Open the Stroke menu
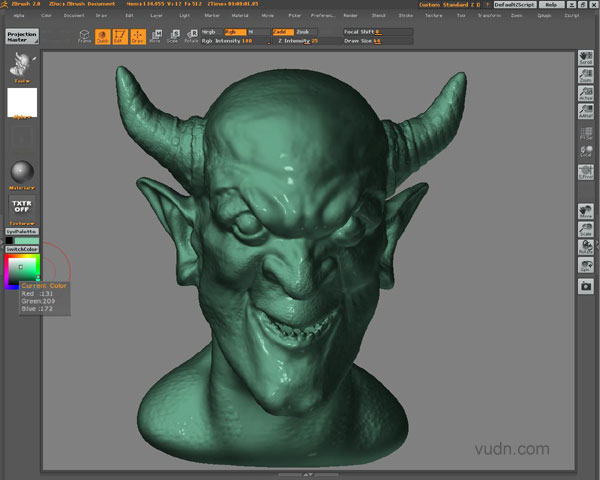The width and height of the screenshot is (600, 480). click(x=406, y=16)
